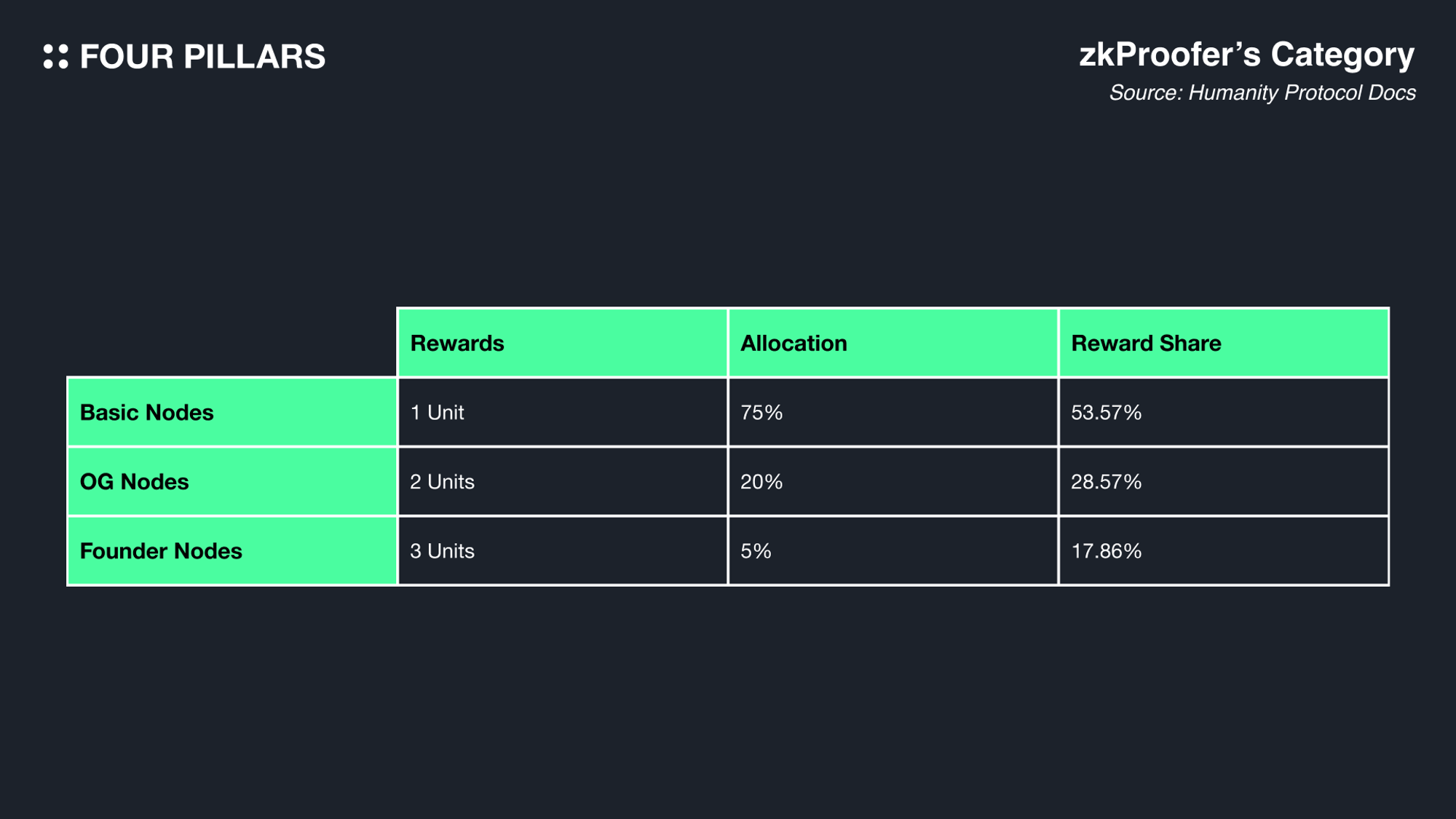1456x819 pixels.
Task: Click the four-dot Four Pillars logo icon
Action: (x=56, y=57)
